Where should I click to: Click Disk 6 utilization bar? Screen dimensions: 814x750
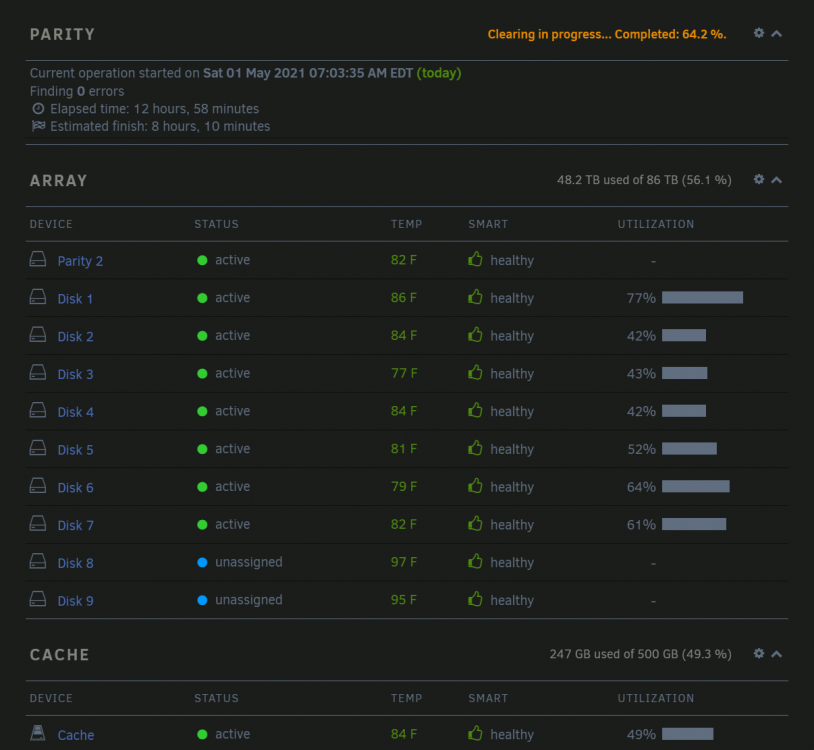point(696,486)
